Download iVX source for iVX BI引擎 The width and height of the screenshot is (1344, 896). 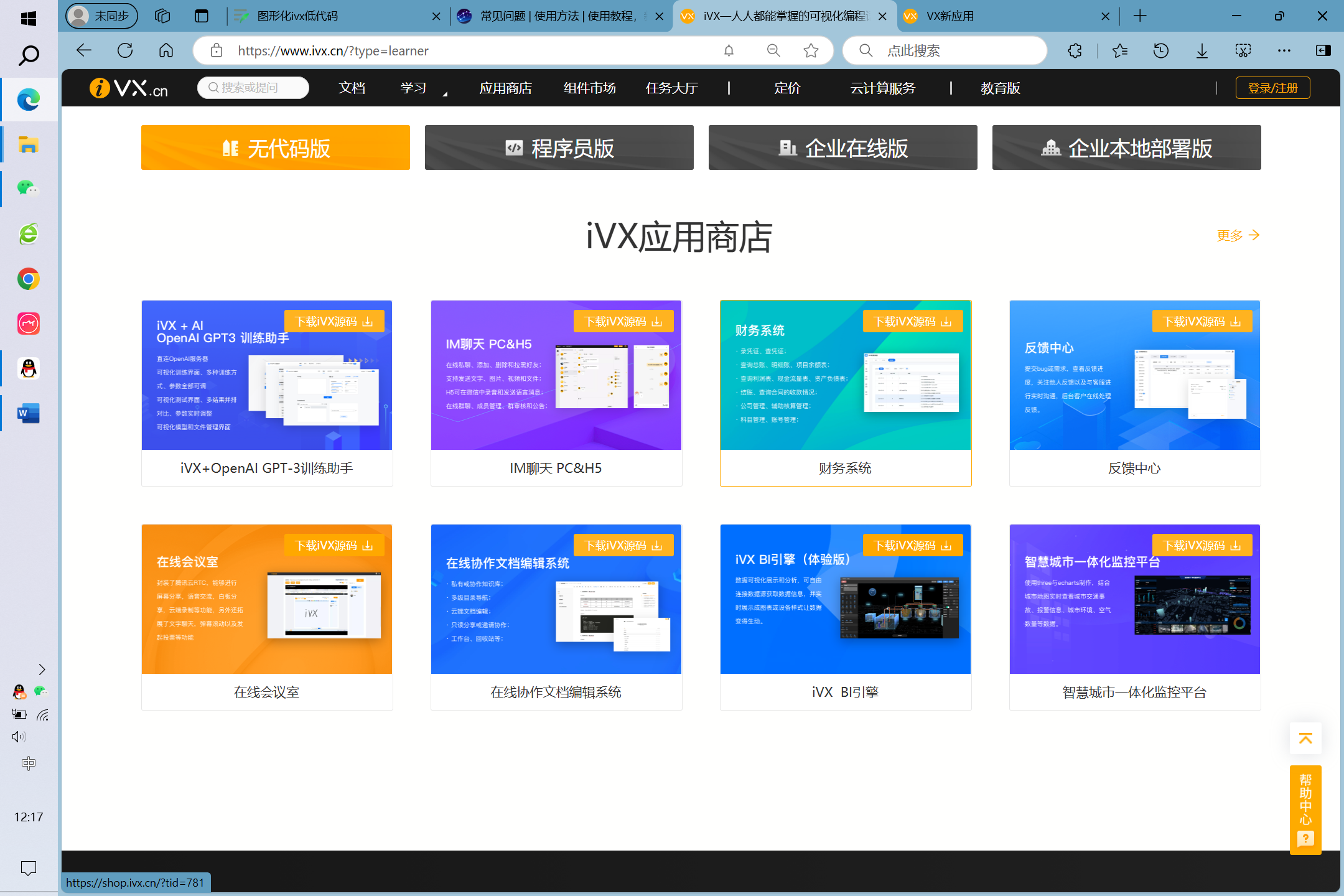point(913,545)
